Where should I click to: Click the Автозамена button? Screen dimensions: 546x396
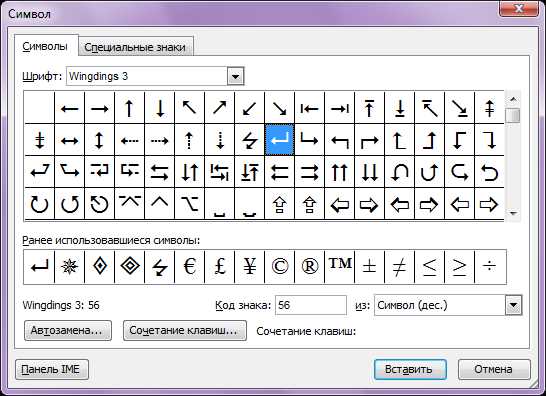tap(68, 330)
